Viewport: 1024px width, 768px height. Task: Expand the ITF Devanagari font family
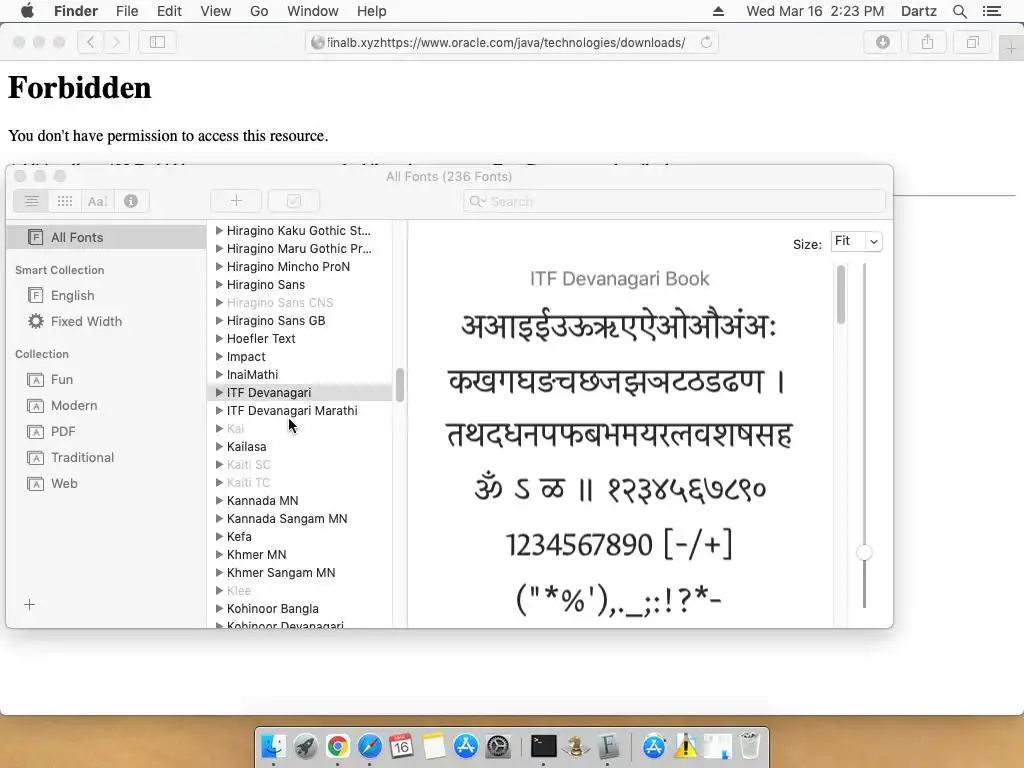tap(219, 392)
